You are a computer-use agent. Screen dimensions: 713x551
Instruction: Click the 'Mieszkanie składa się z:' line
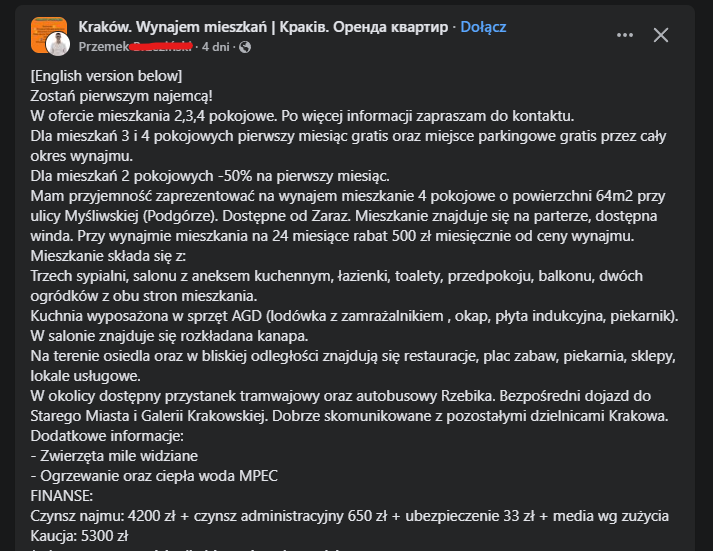(x=115, y=256)
